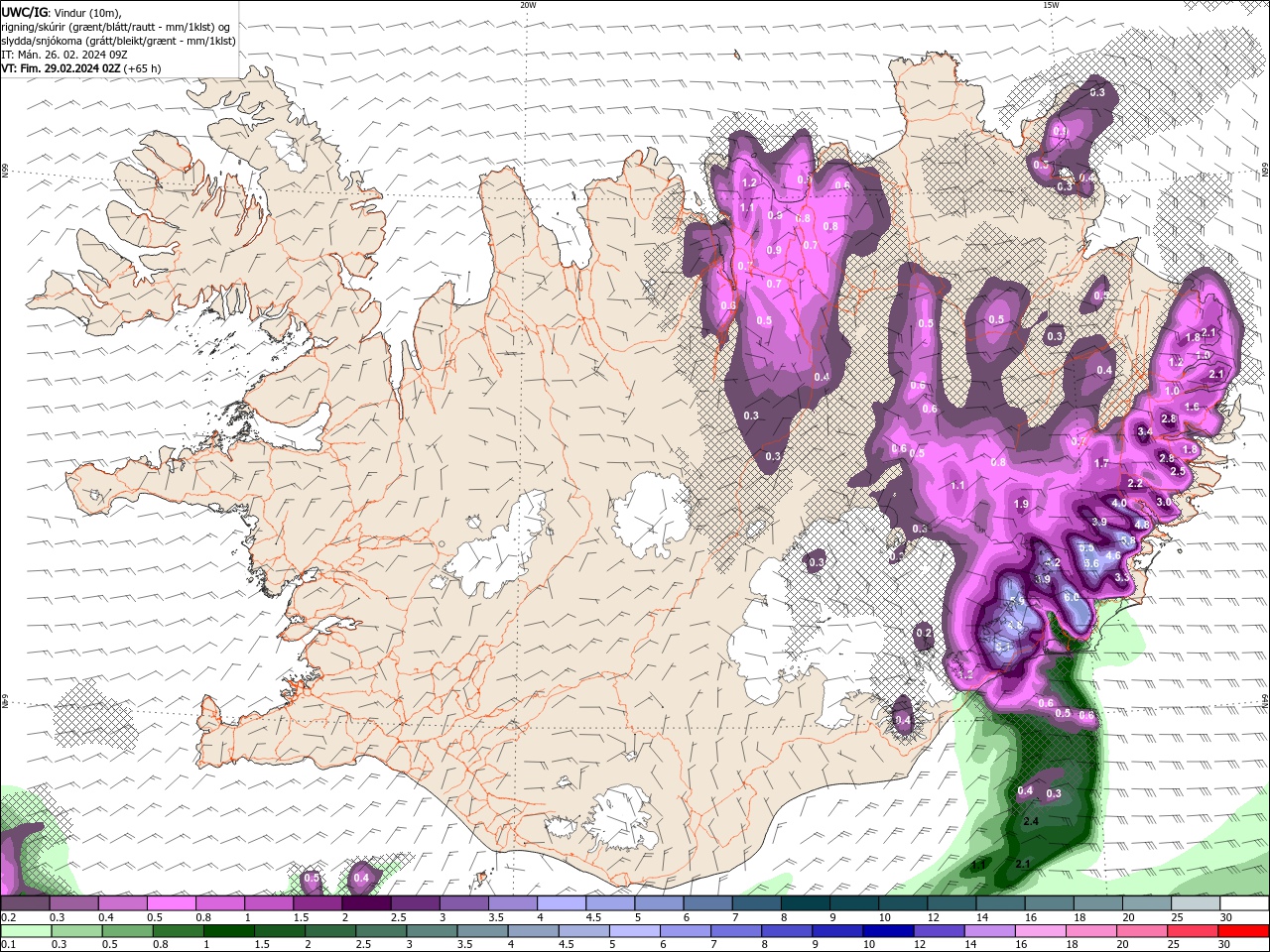Click the medium green 0.5 swatch in the lower legend
The width and height of the screenshot is (1270, 952).
click(126, 931)
